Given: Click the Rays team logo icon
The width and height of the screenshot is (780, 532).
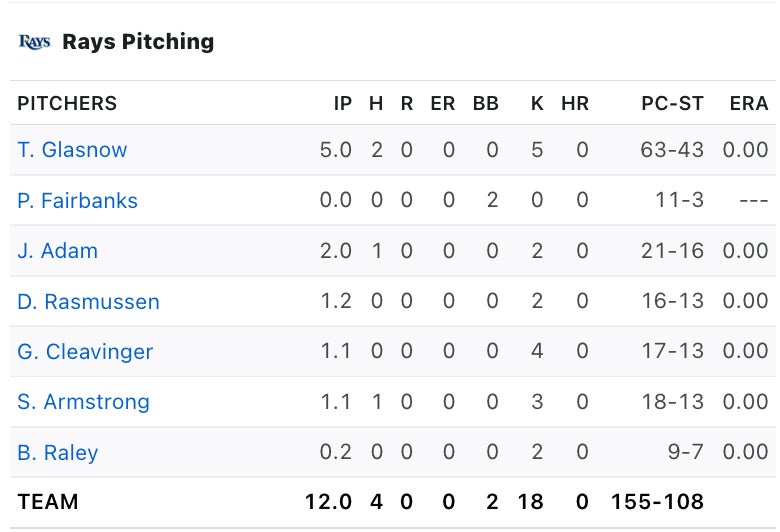Looking at the screenshot, I should coord(34,42).
